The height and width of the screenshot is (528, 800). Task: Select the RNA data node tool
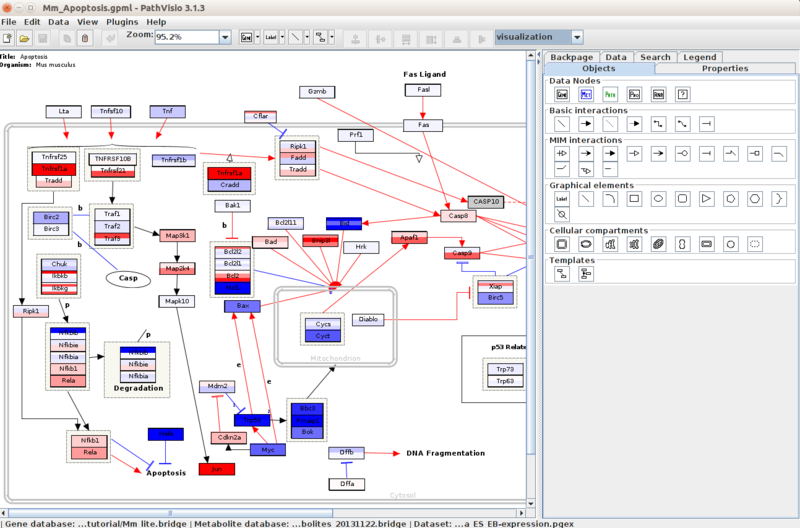point(659,94)
